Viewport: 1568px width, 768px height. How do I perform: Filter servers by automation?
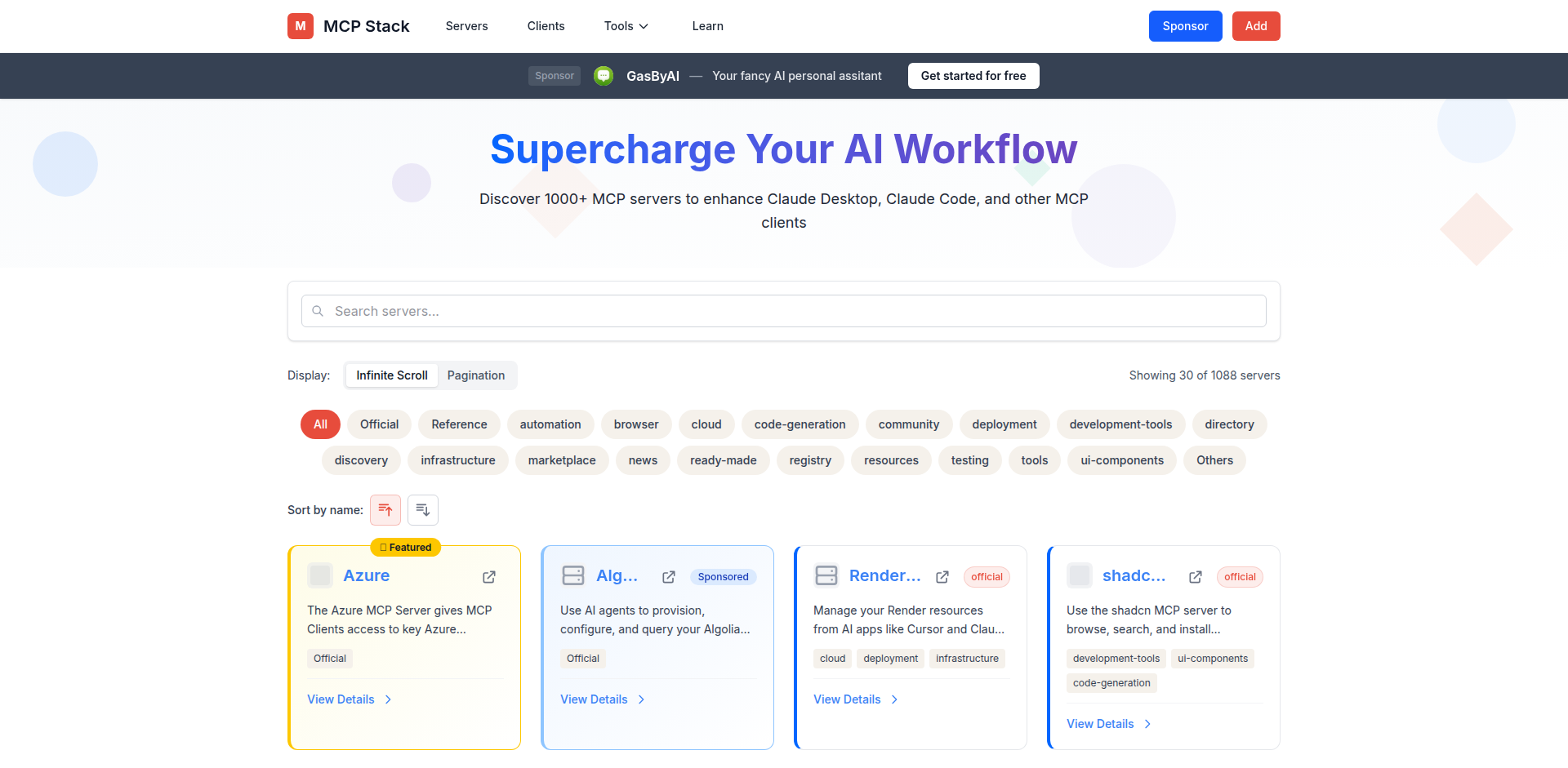pyautogui.click(x=550, y=424)
